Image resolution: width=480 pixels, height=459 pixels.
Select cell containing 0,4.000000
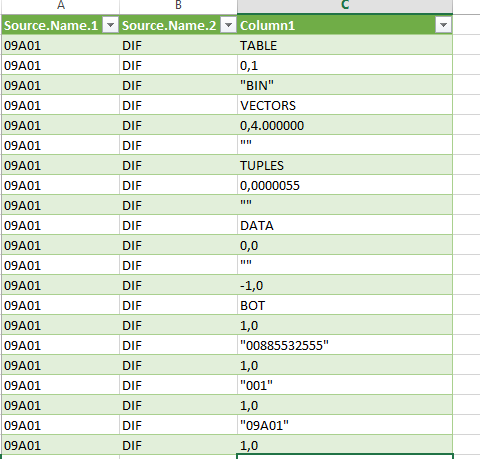pos(345,125)
